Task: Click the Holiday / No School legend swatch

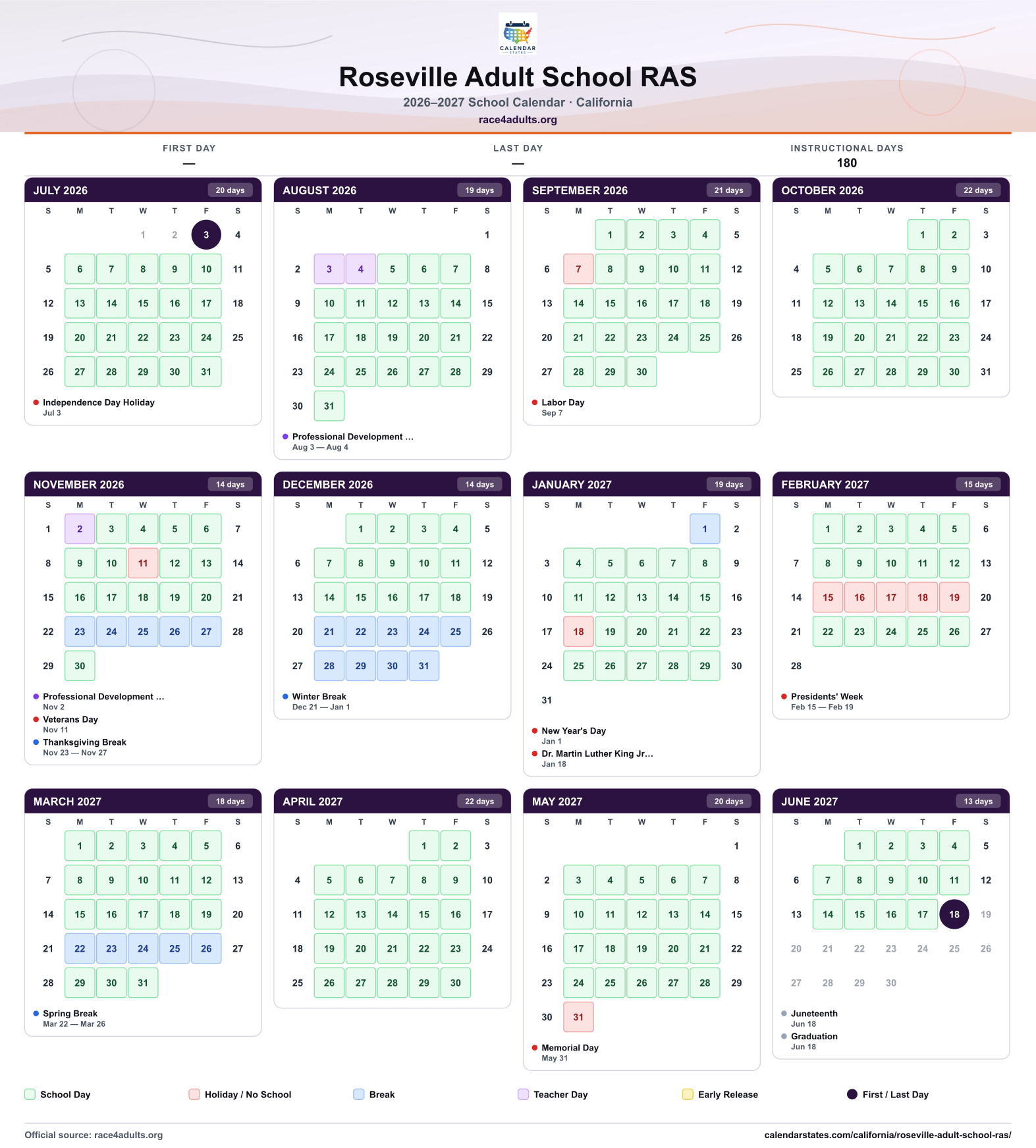Action: 194,1094
